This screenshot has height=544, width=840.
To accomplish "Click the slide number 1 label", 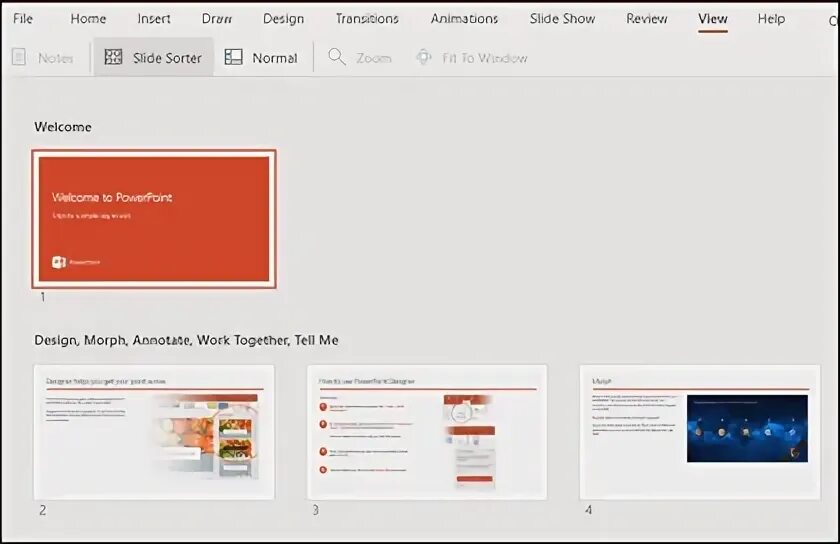I will point(43,296).
